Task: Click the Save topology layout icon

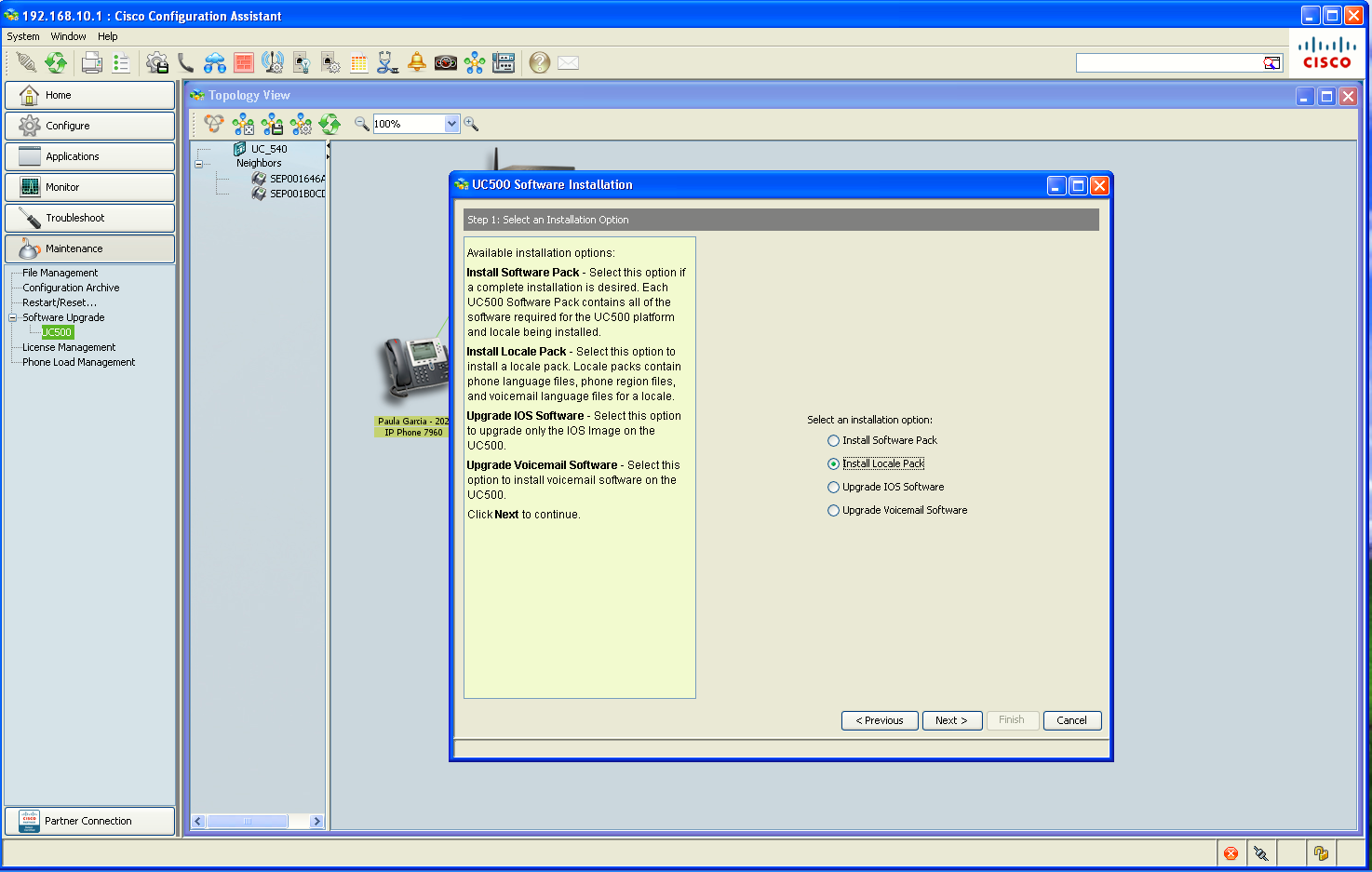Action: 272,124
